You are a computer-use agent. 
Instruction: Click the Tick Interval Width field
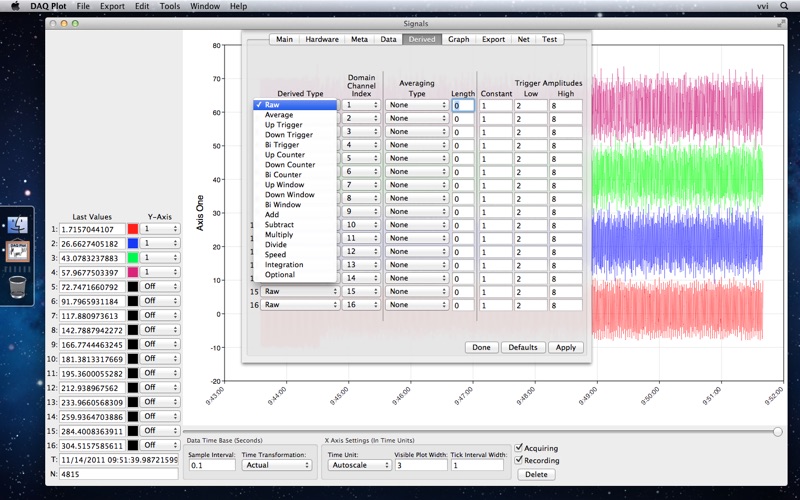tap(477, 465)
